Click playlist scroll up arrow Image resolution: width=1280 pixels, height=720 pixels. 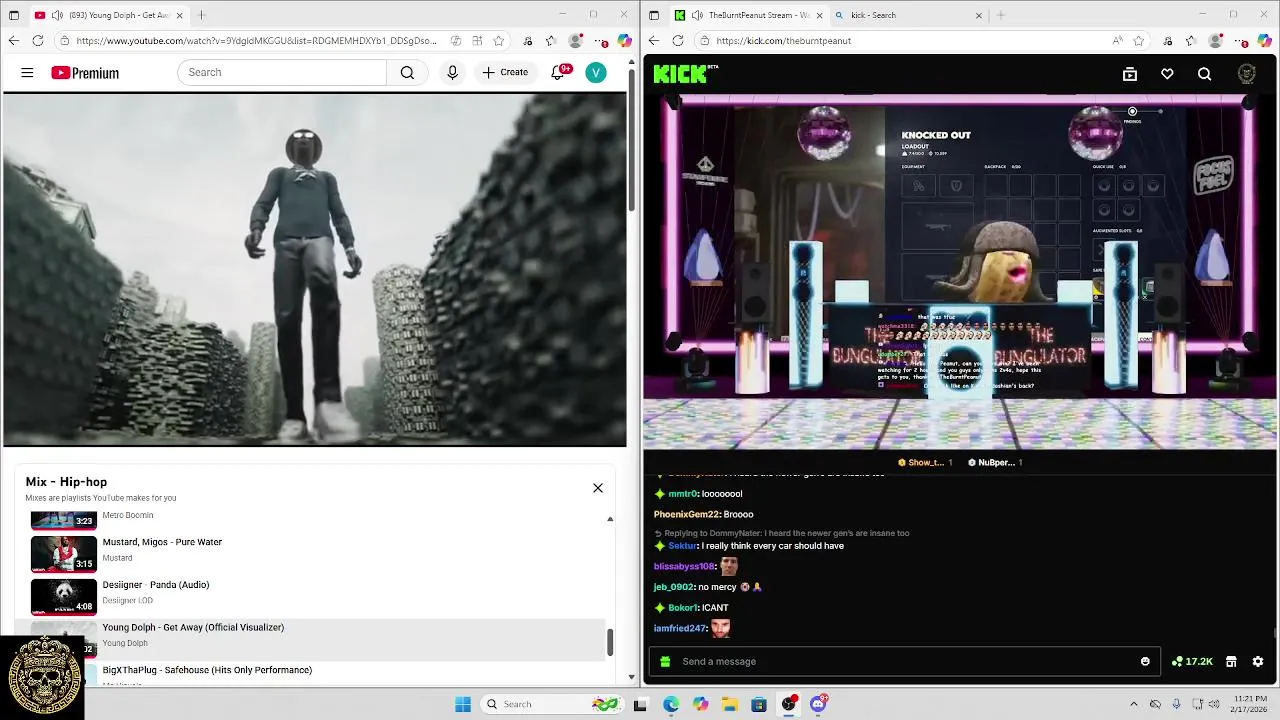pos(610,519)
